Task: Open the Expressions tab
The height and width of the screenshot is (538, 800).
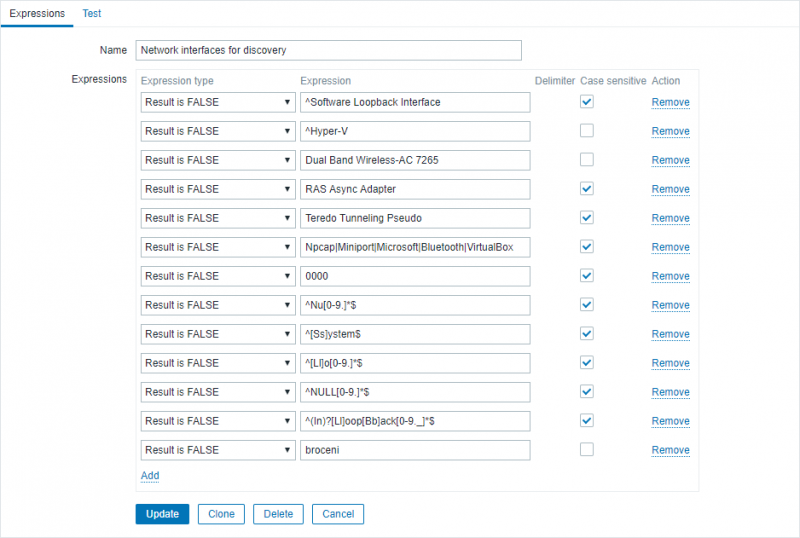Action: (x=37, y=13)
